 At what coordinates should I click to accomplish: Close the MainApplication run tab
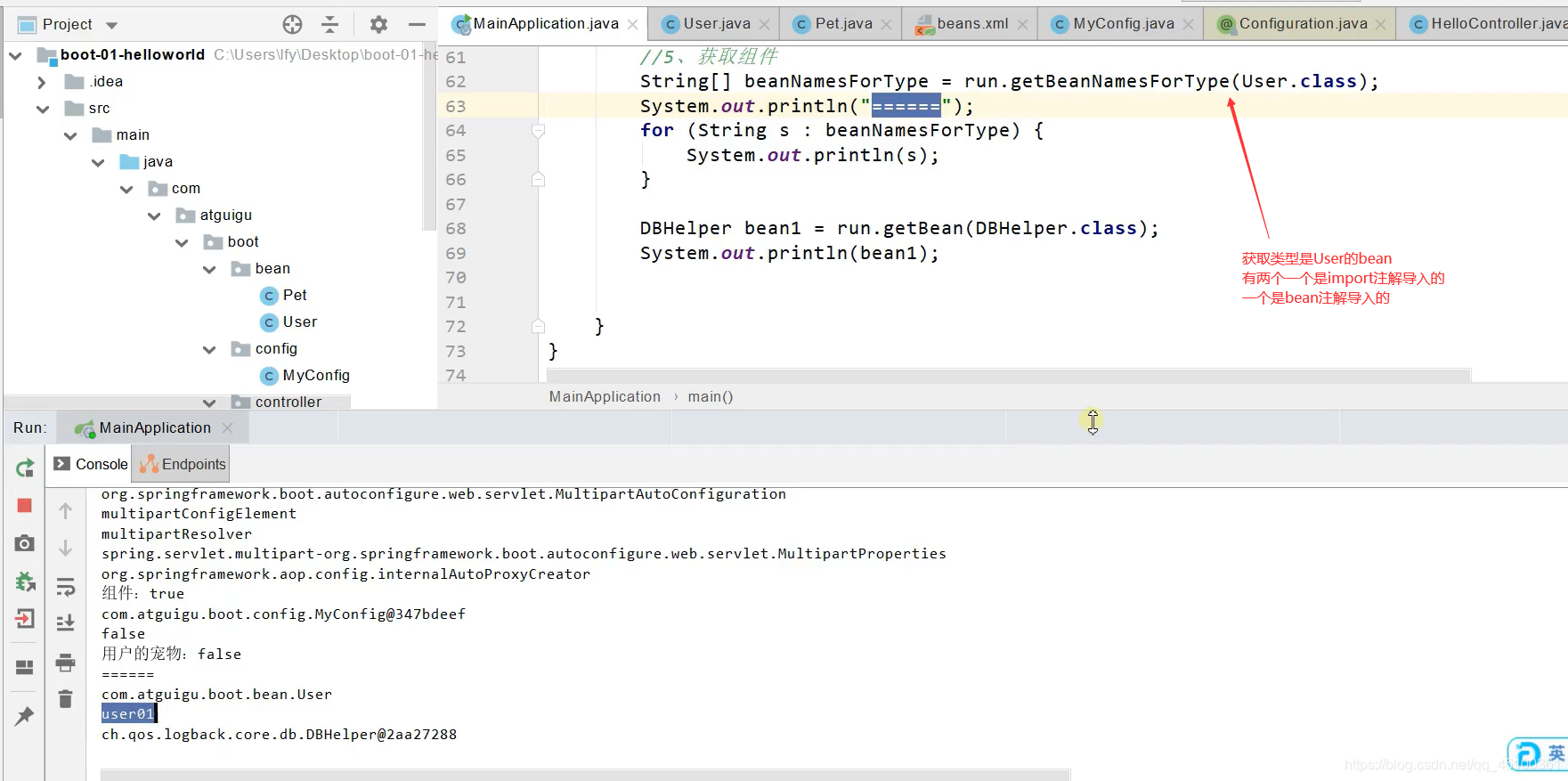pyautogui.click(x=227, y=428)
